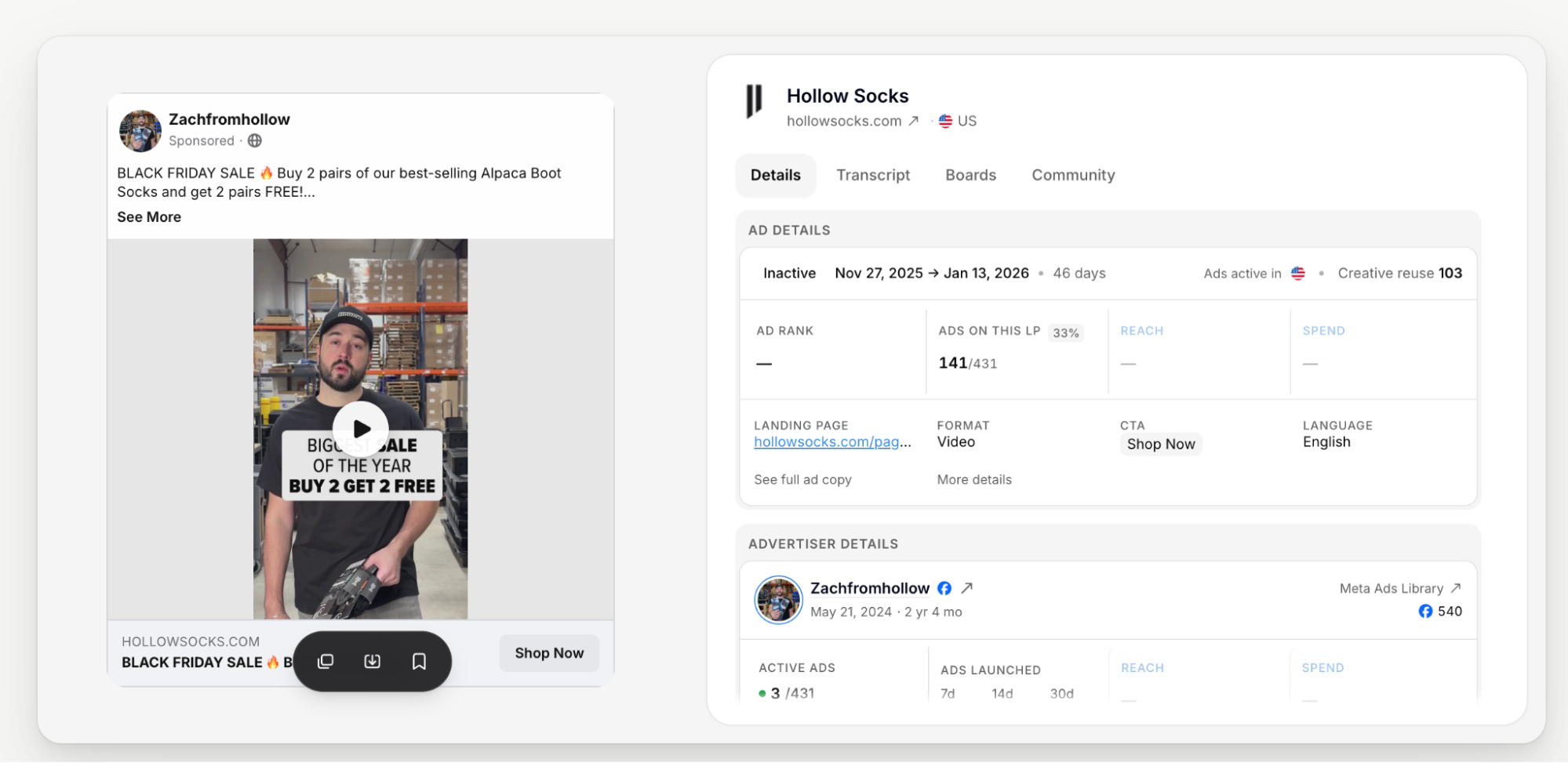Click the English language value
This screenshot has width=1568, height=763.
pyautogui.click(x=1326, y=442)
